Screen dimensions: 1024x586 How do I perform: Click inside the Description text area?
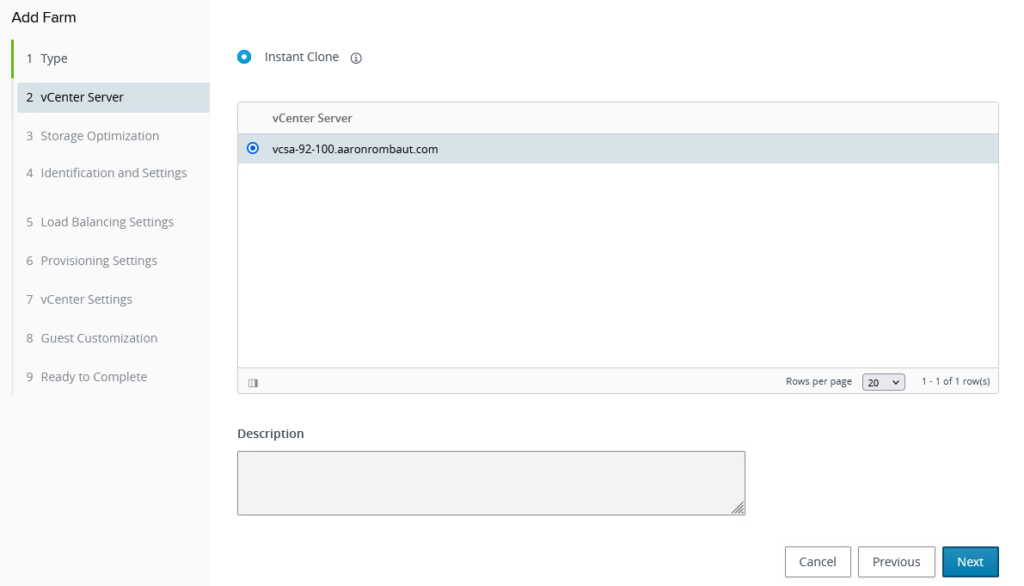490,483
